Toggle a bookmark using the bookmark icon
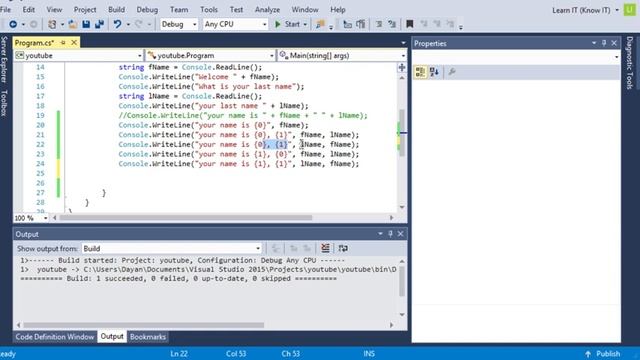The width and height of the screenshot is (640, 360). pos(410,24)
